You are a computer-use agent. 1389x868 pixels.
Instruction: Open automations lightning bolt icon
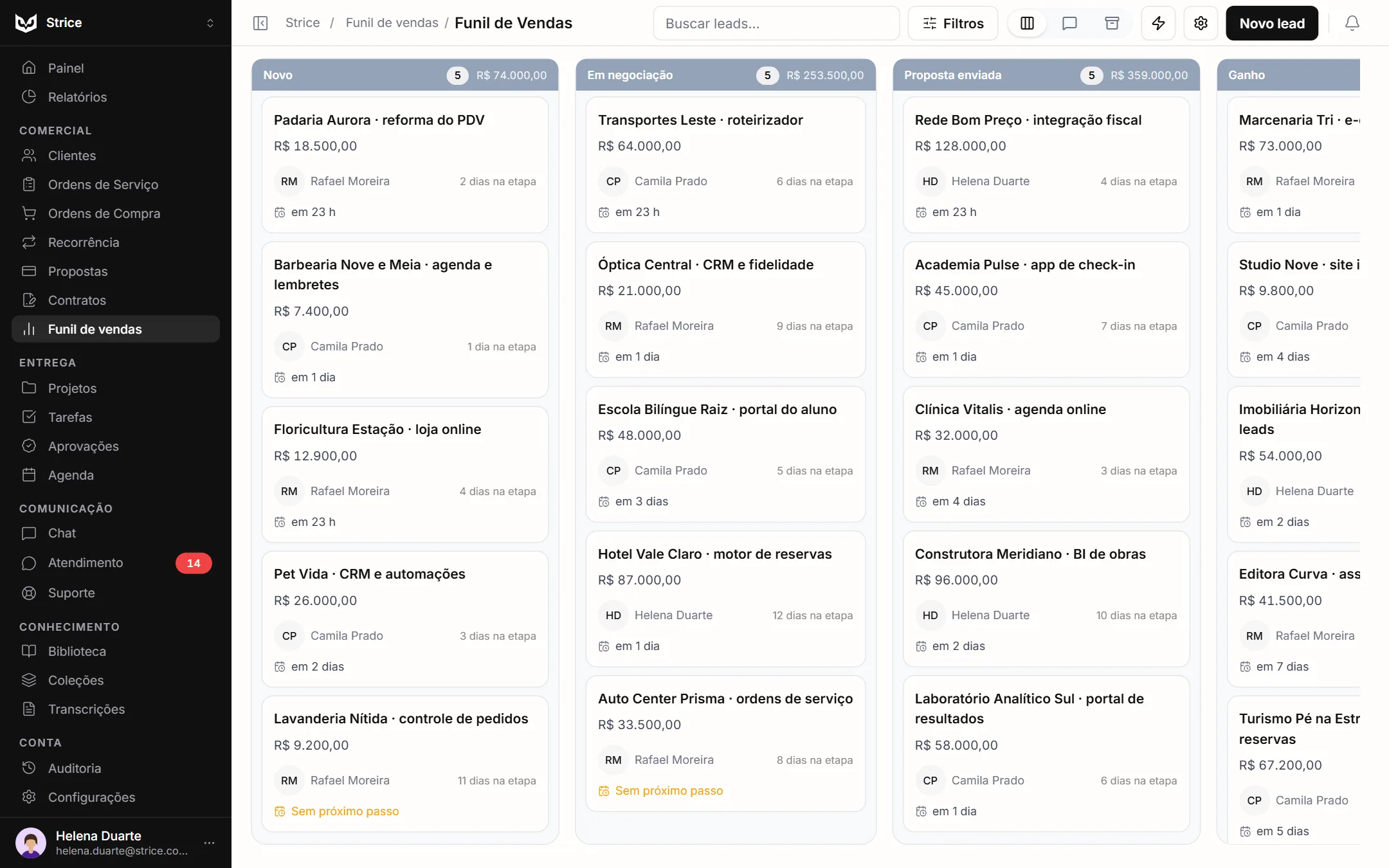(x=1158, y=23)
